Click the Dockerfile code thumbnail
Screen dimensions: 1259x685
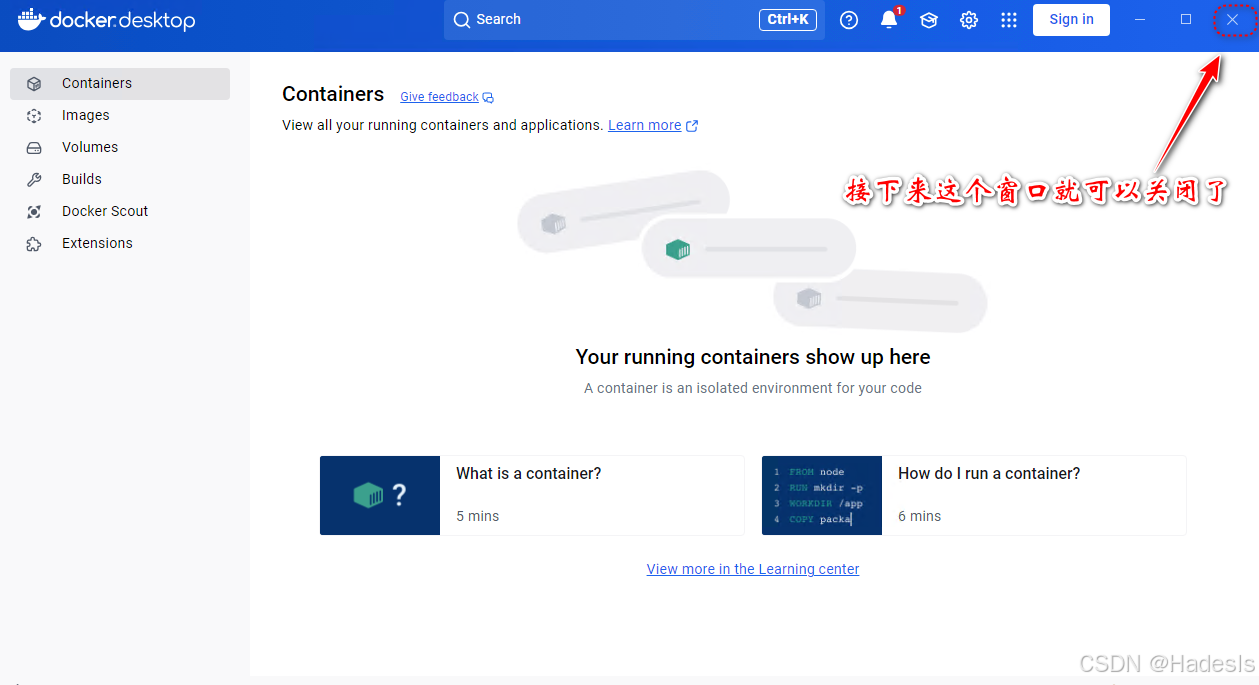(x=822, y=495)
